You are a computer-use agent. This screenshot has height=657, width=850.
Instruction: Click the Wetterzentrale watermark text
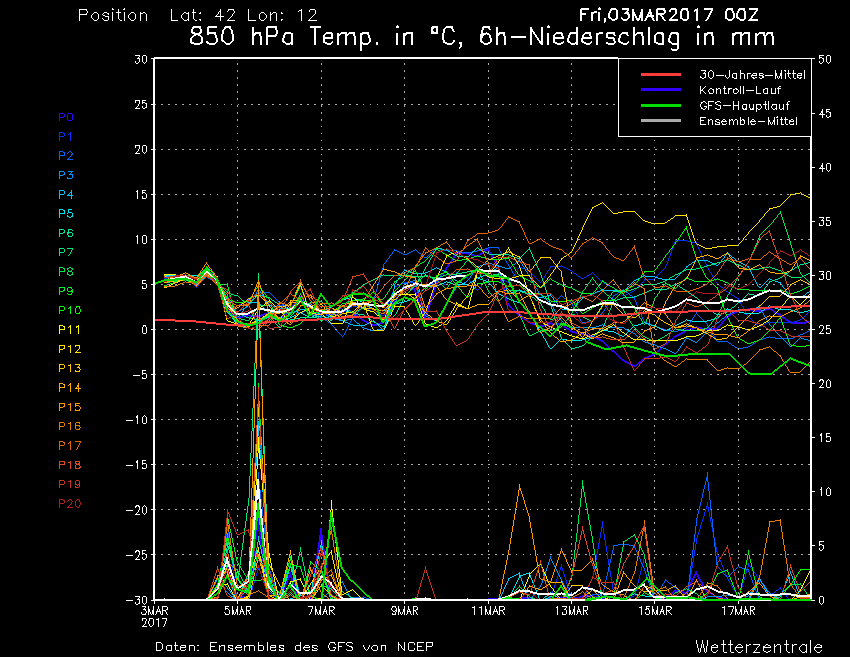point(759,647)
